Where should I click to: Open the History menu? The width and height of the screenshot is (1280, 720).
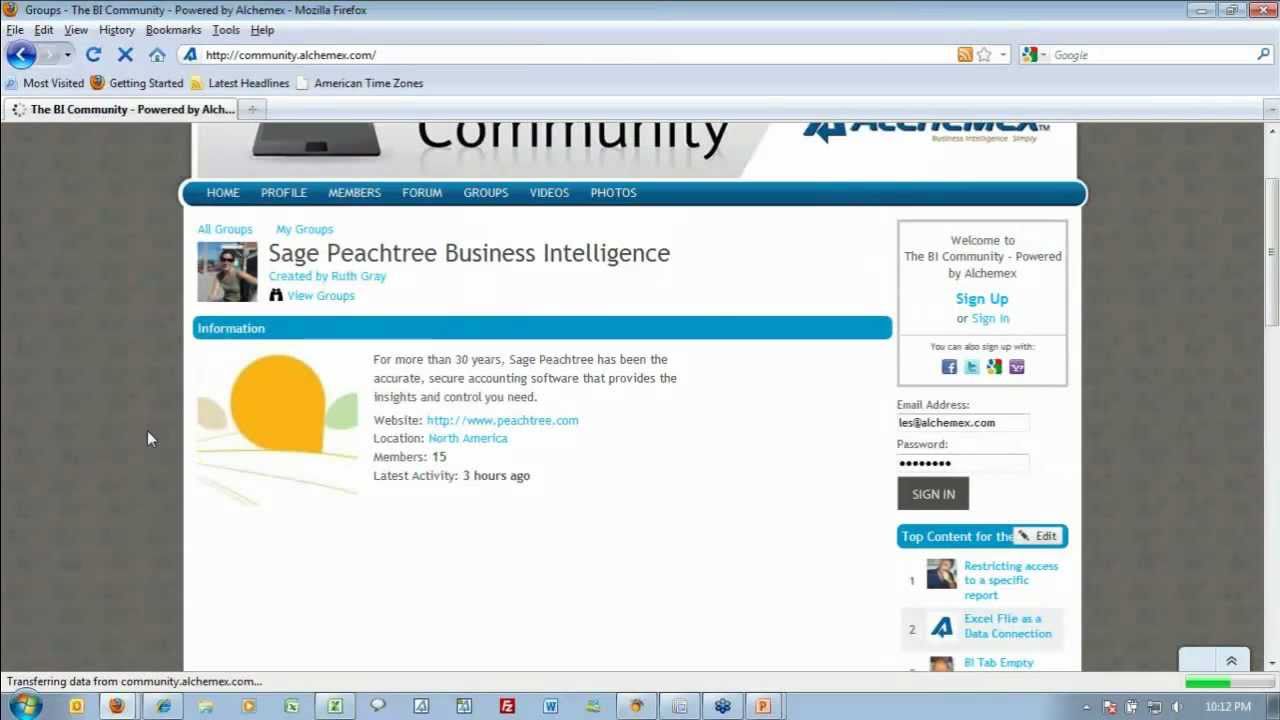pyautogui.click(x=117, y=30)
